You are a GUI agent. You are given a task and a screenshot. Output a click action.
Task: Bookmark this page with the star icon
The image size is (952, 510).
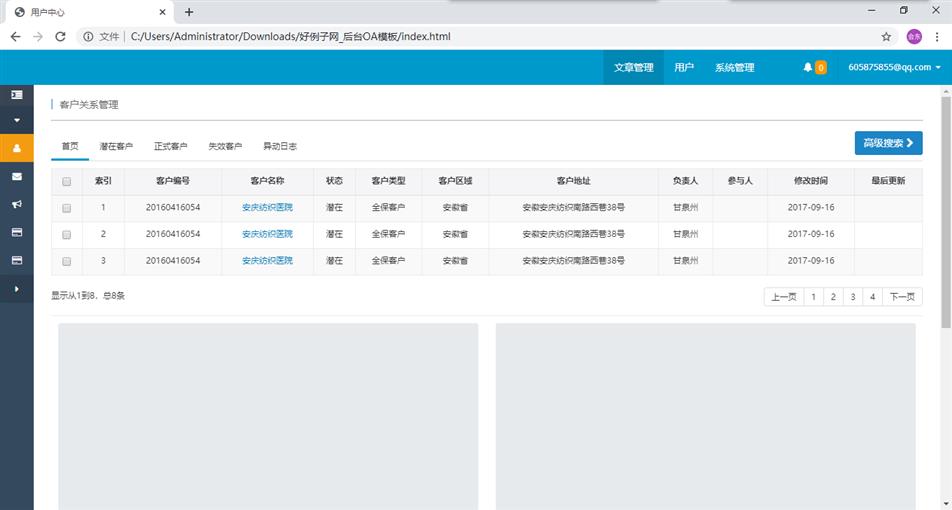[x=886, y=36]
